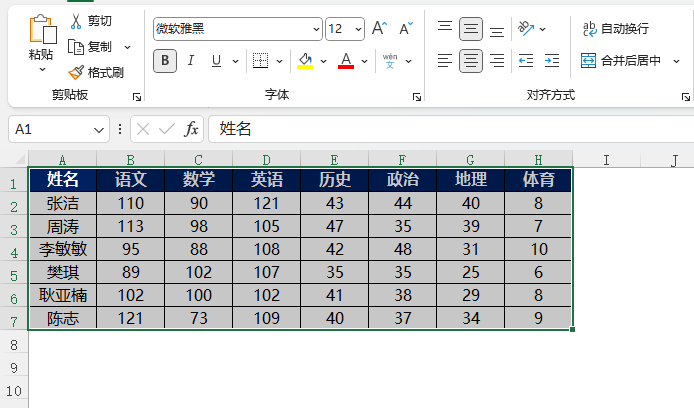Click Merge and Center (合并后居中)
This screenshot has width=694, height=408.
[x=621, y=61]
